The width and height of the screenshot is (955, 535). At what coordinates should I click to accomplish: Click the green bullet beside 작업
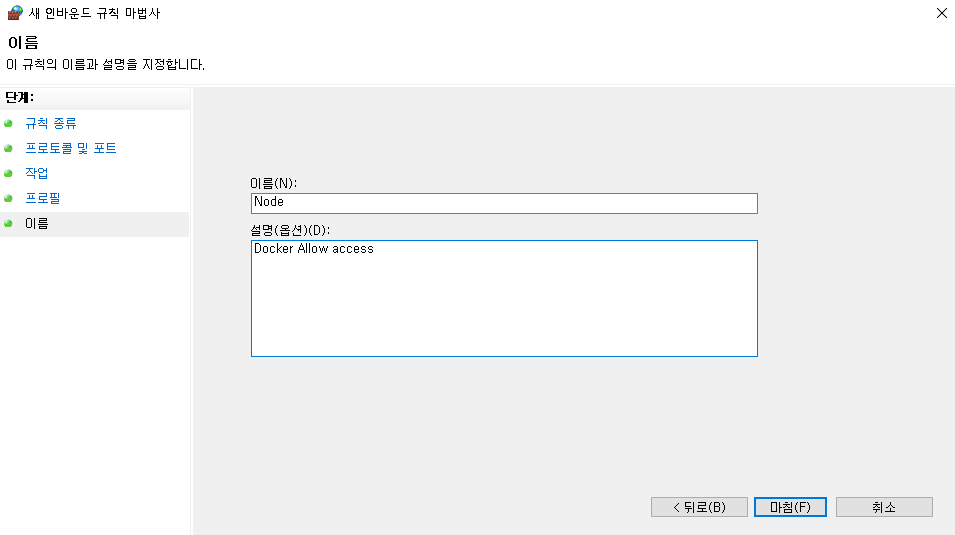coord(9,174)
